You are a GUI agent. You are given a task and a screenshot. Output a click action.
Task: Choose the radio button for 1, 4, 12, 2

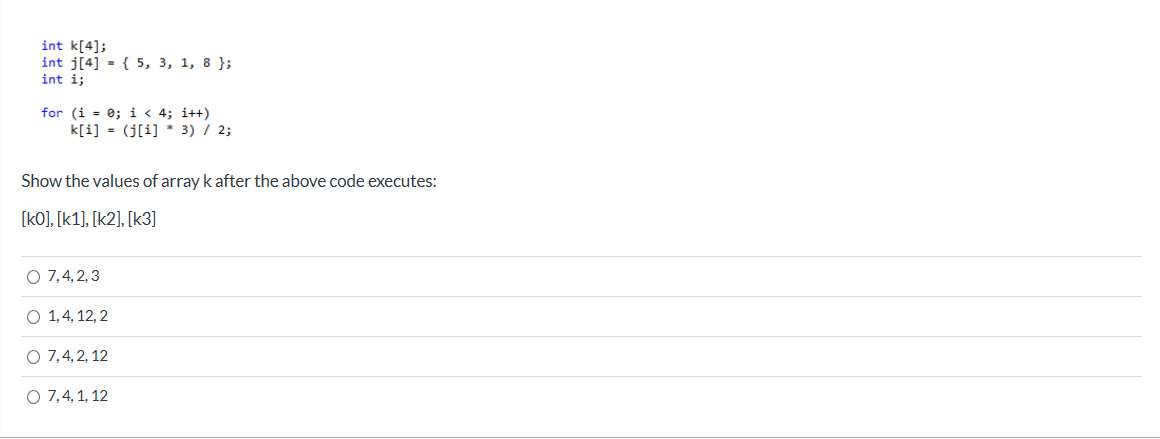33,317
